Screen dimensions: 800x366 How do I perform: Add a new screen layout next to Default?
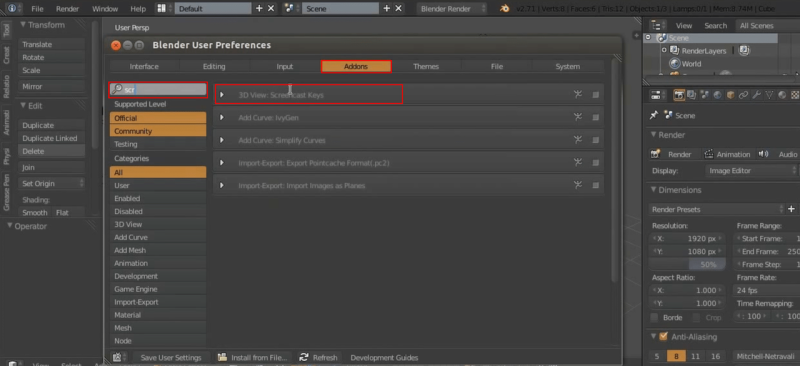259,8
